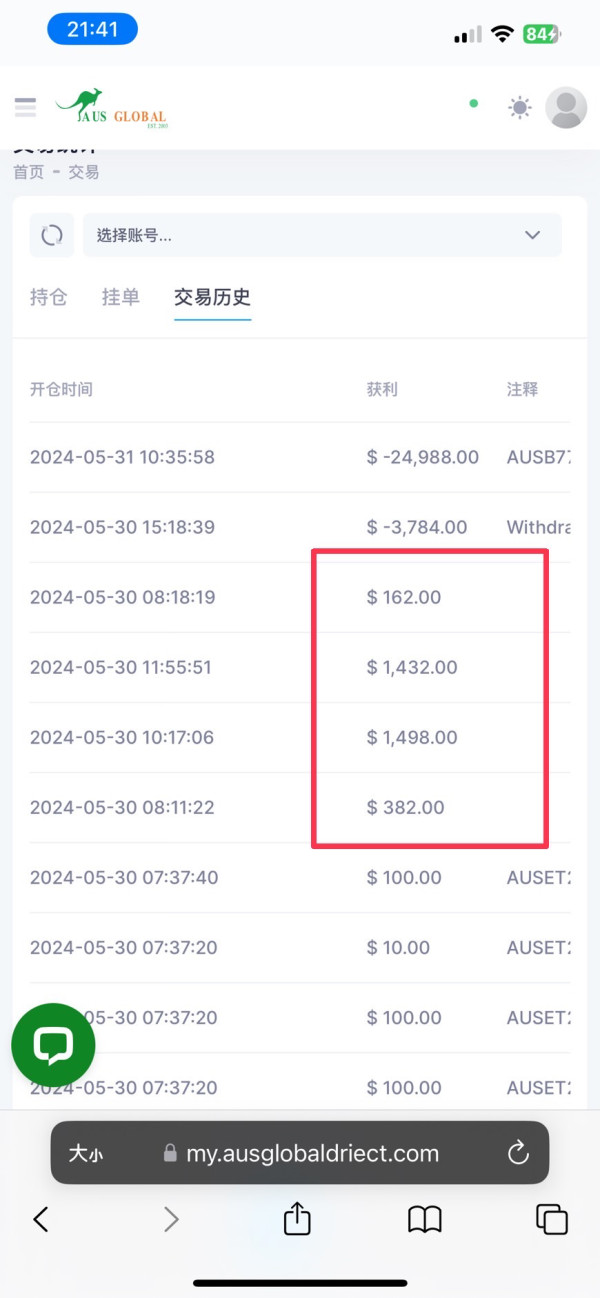Click the my.ausglobaldriect.com address field
Screen dimensions: 600x1298
[x=300, y=1153]
